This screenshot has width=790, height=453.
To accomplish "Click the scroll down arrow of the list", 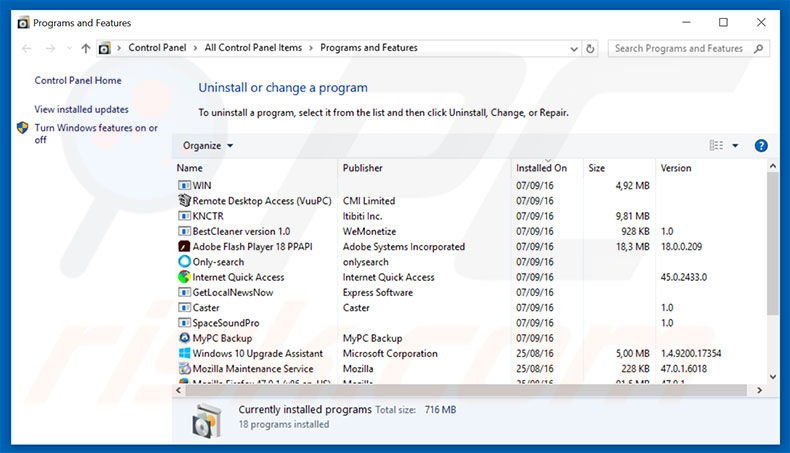I will pos(772,376).
